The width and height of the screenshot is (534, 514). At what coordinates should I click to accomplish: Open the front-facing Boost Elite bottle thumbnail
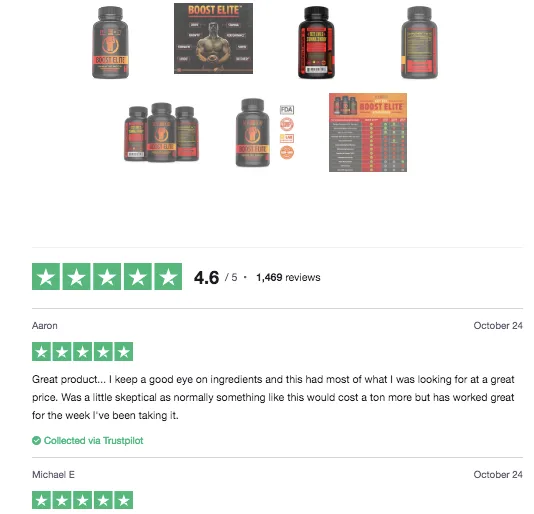110,43
